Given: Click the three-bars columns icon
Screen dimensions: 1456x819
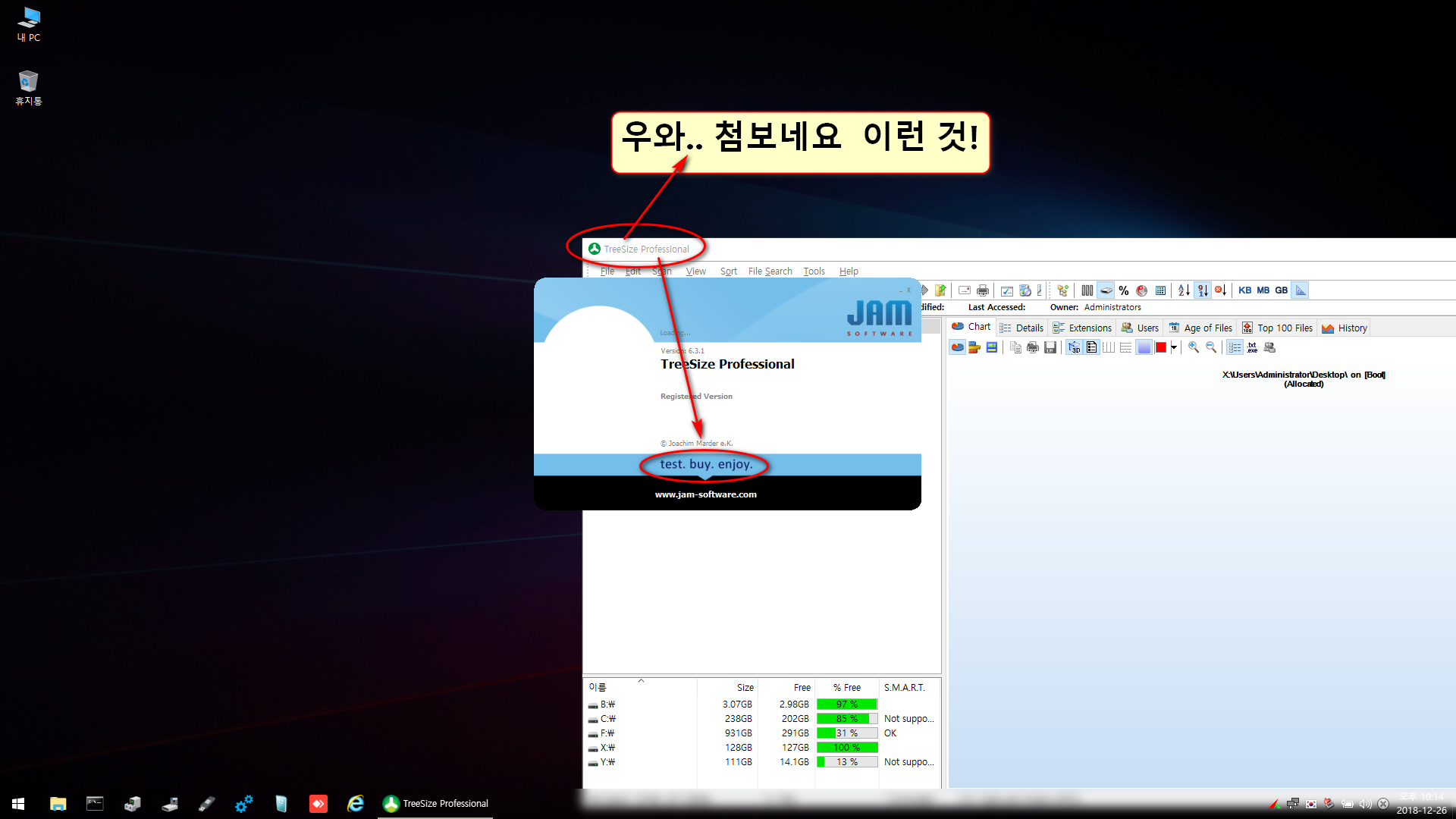Looking at the screenshot, I should (x=1087, y=290).
